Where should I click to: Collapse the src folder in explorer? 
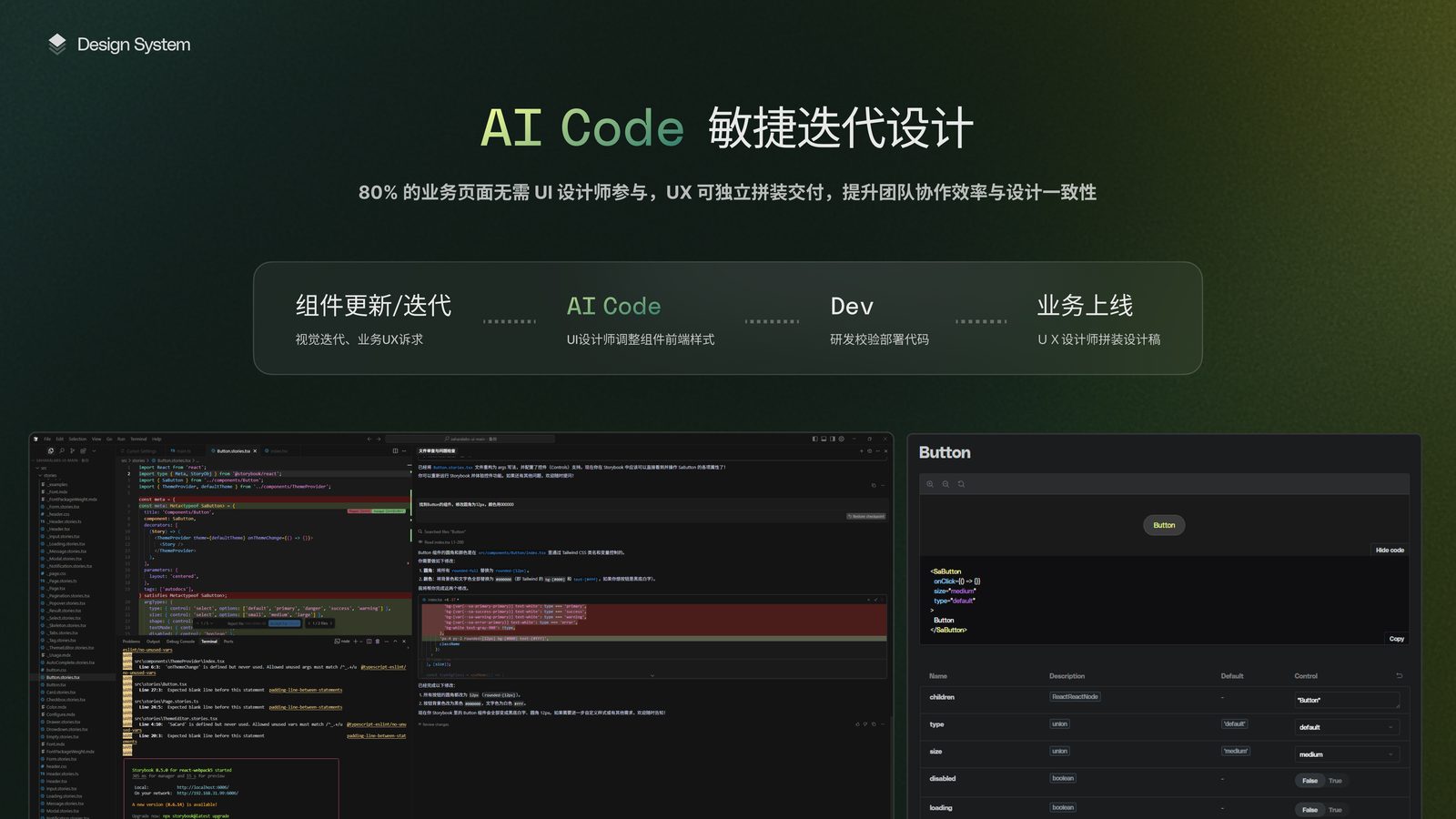(42, 468)
